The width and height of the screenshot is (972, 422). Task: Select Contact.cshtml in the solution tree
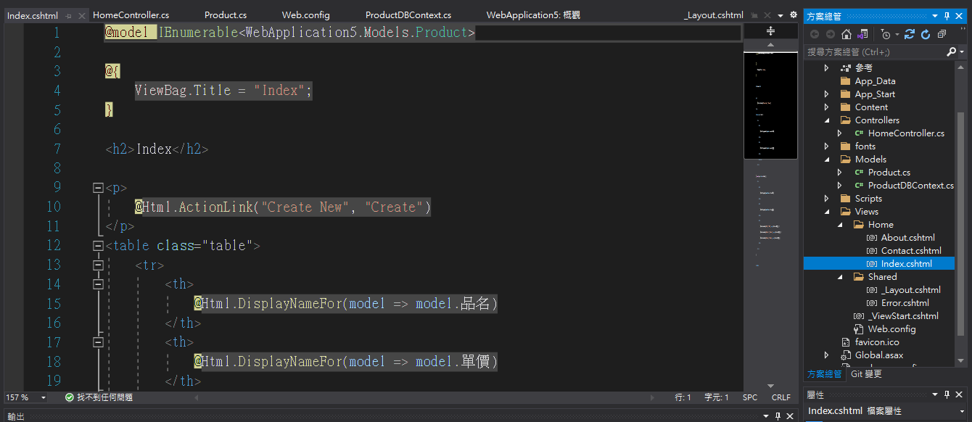coord(911,250)
